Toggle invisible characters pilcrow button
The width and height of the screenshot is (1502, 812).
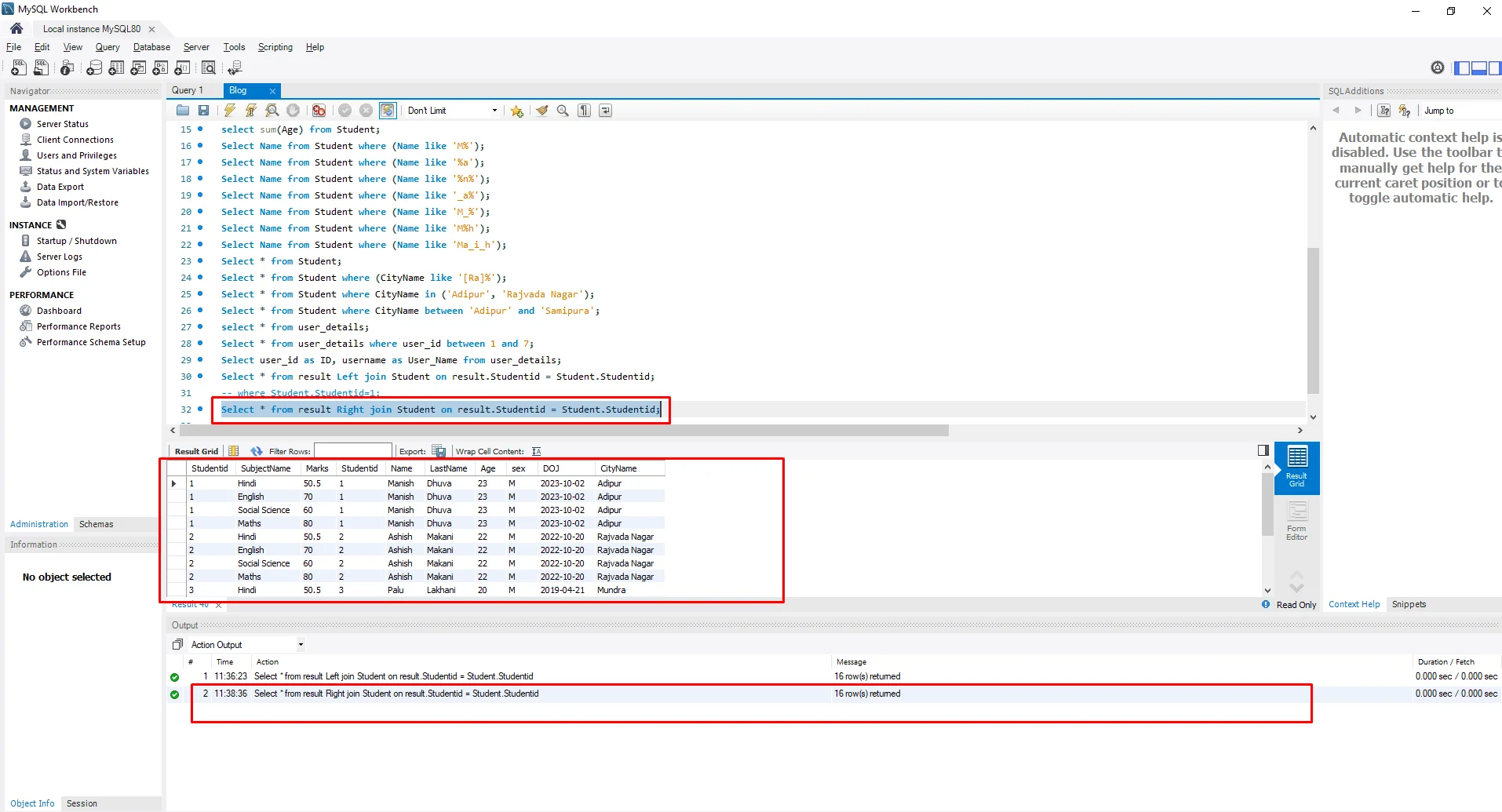(x=585, y=111)
